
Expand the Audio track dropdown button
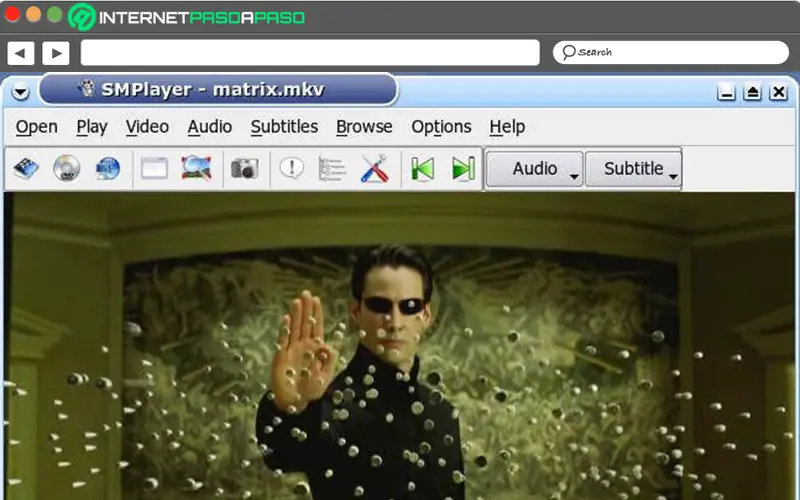click(x=534, y=169)
